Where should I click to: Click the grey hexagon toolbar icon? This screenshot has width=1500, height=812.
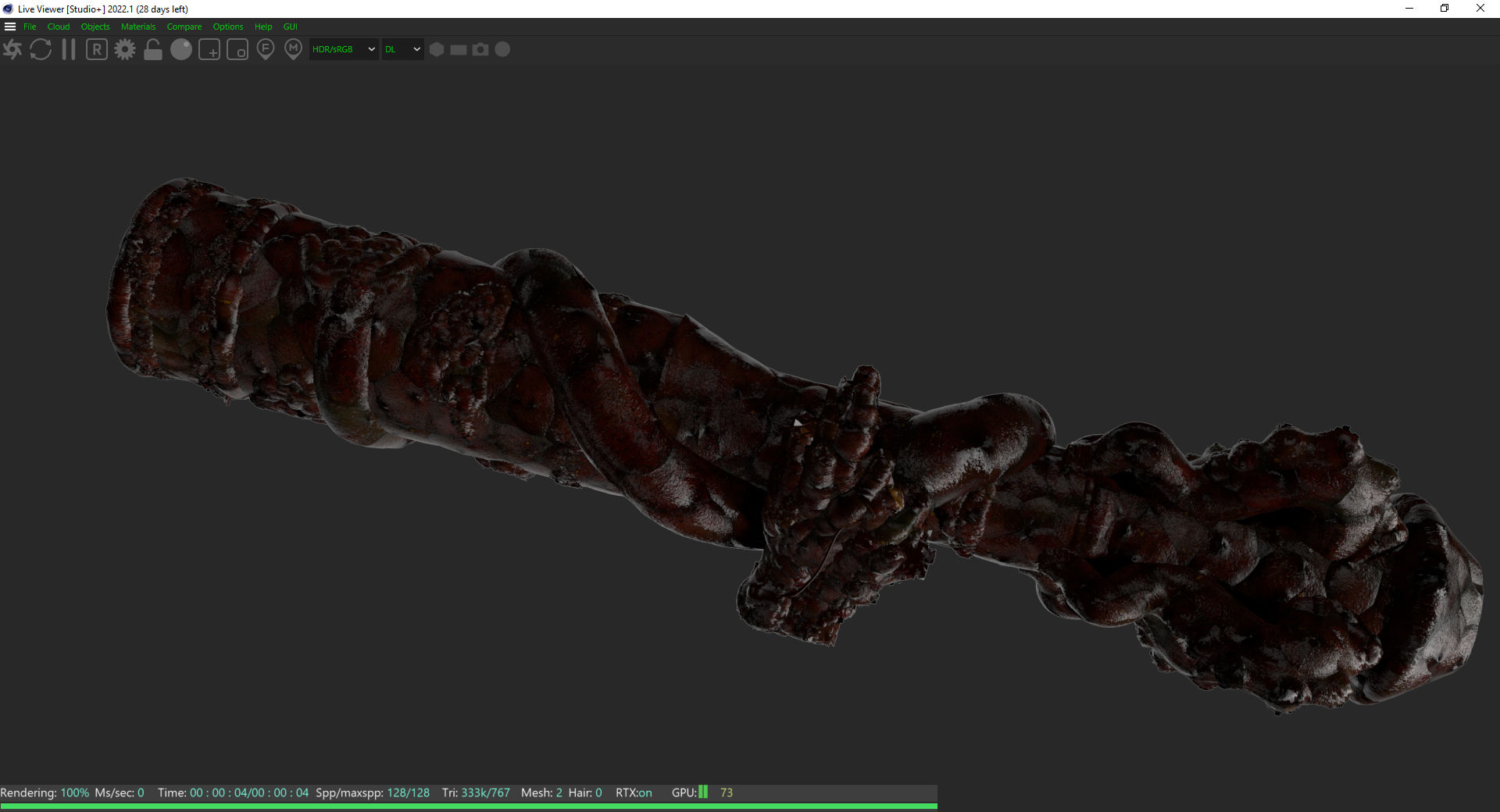pos(437,49)
